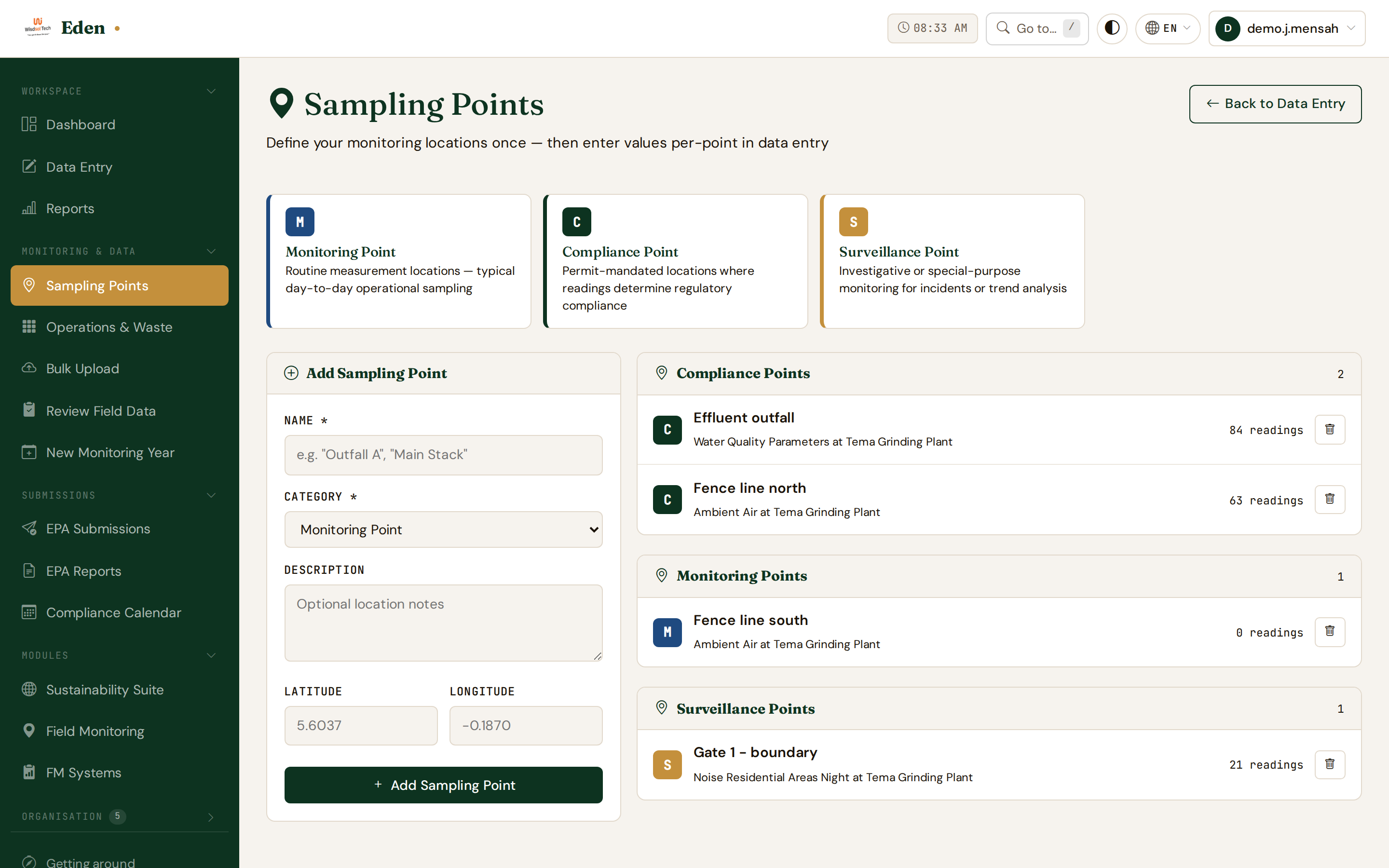Click the Description notes textarea
This screenshot has height=868, width=1389.
[x=443, y=623]
